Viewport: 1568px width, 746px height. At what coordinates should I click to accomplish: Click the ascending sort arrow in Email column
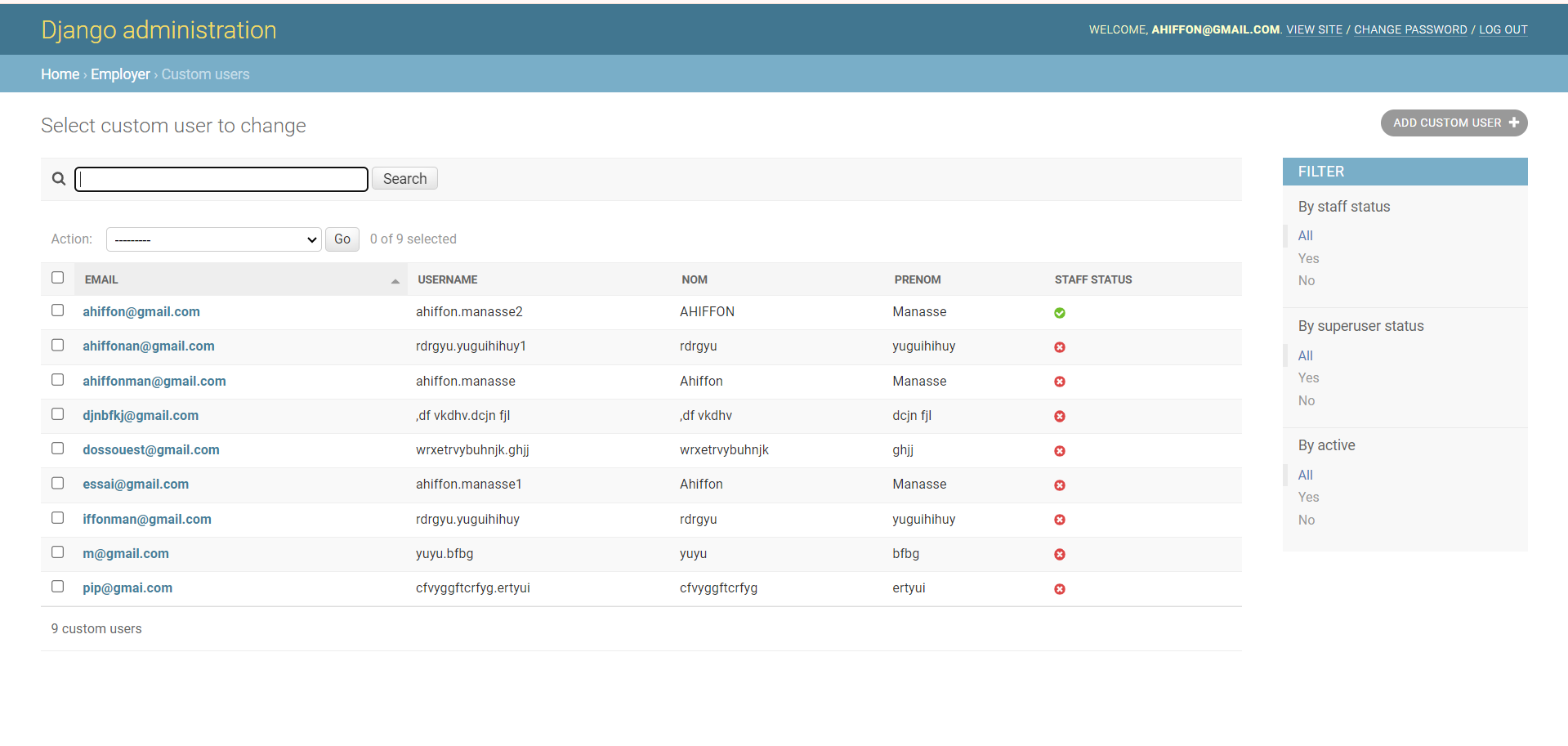tap(395, 281)
